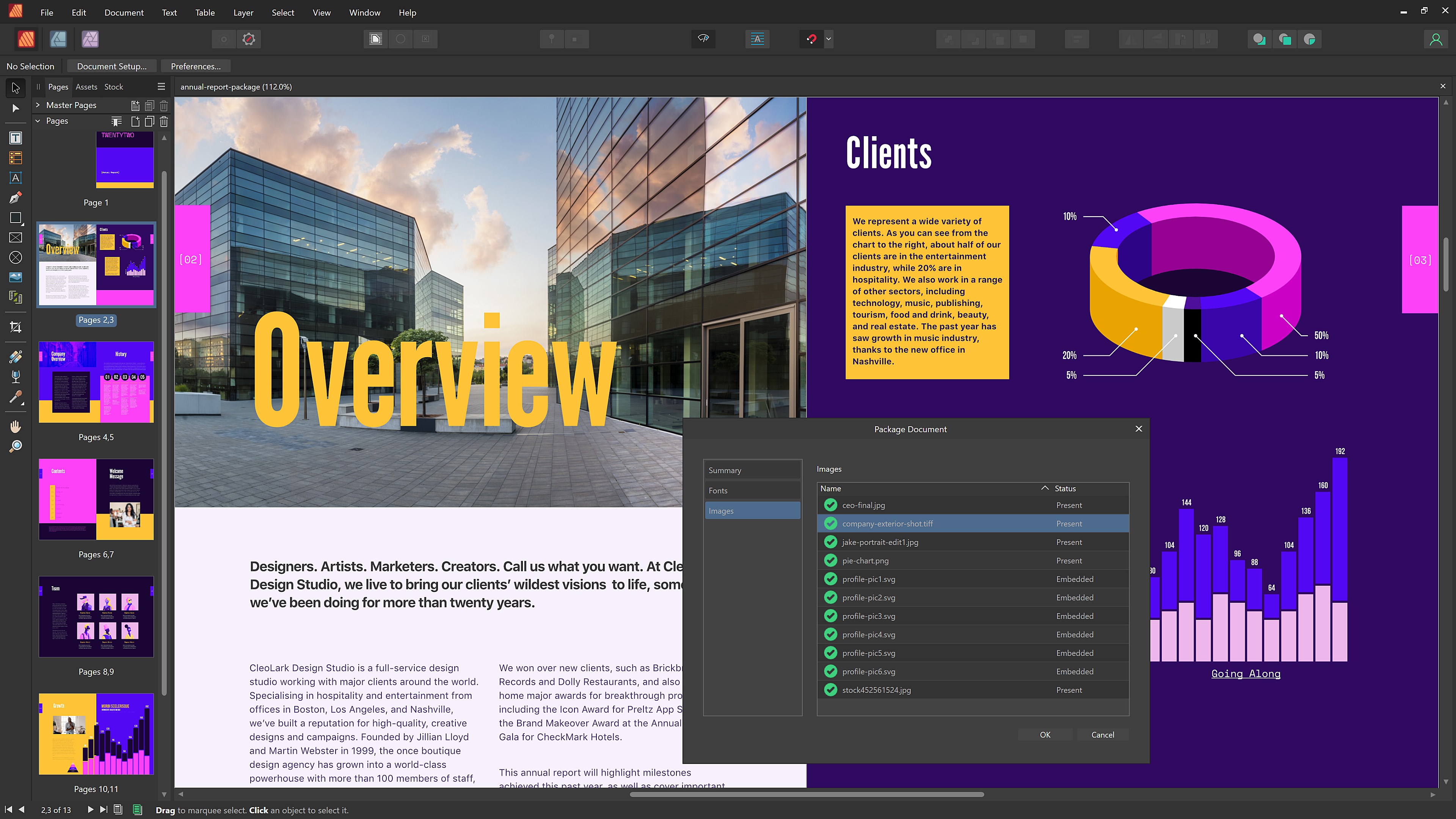
Task: Select the View (hand) tool
Action: pyautogui.click(x=15, y=427)
